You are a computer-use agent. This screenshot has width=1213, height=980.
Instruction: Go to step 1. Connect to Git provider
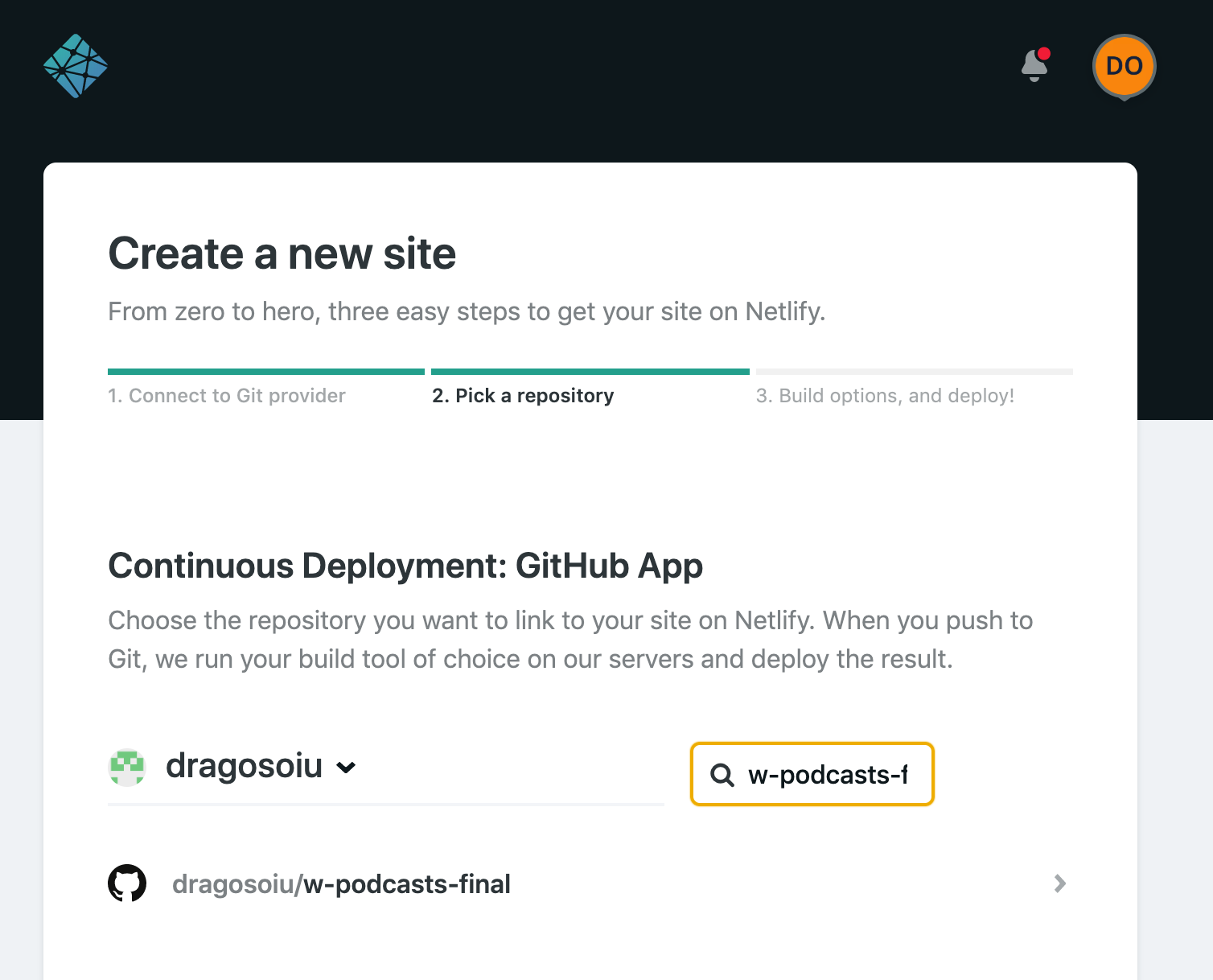coord(227,396)
